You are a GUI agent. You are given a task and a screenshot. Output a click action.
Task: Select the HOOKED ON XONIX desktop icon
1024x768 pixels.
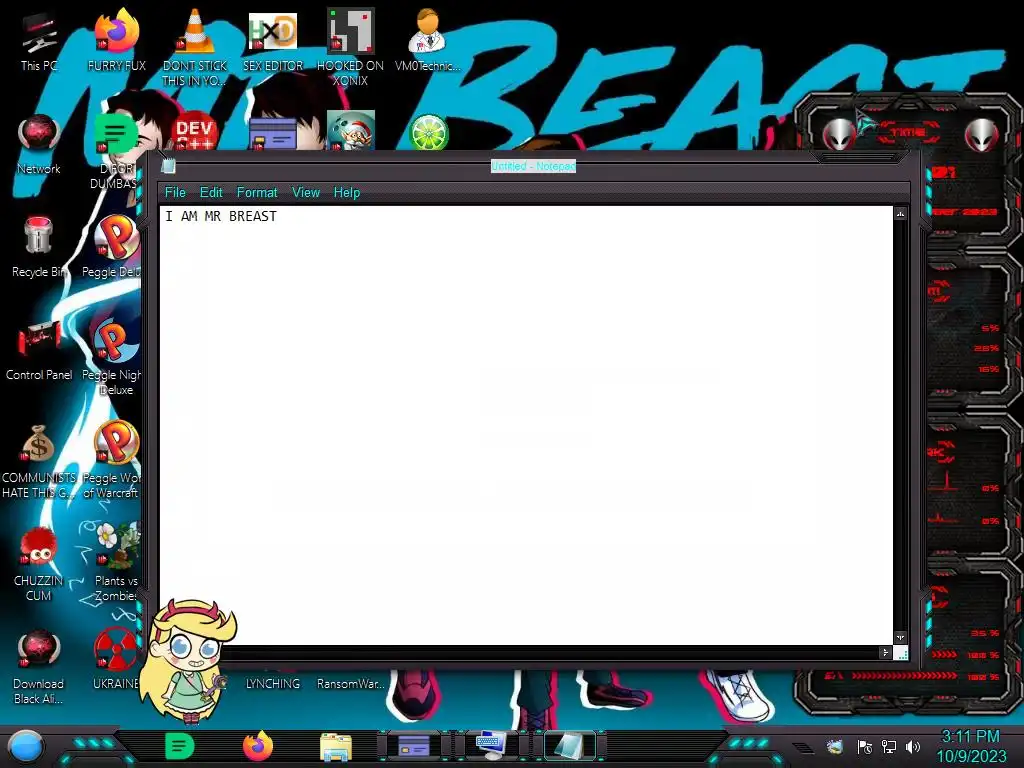click(x=350, y=46)
